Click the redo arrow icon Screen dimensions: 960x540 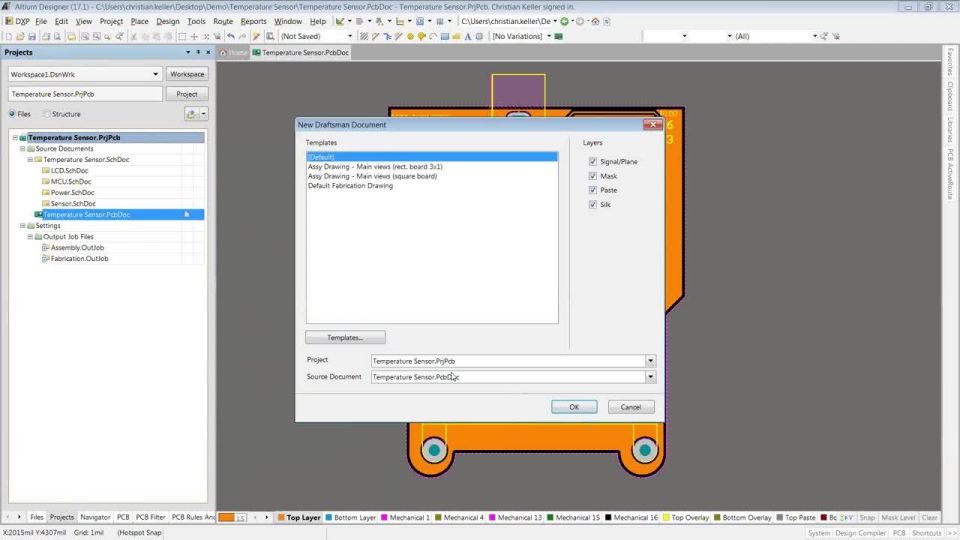(242, 37)
